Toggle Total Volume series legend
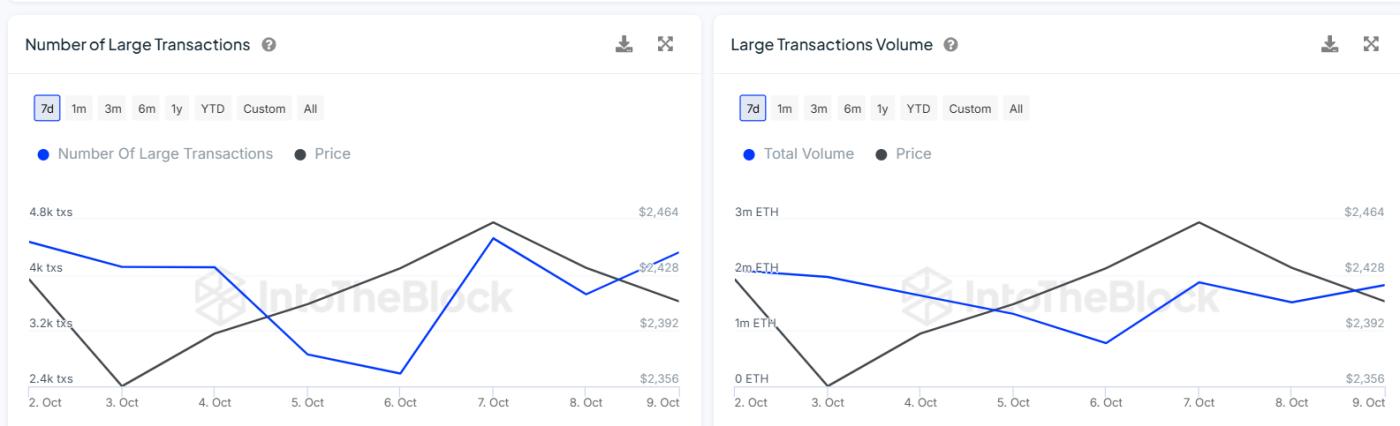Image resolution: width=1400 pixels, height=426 pixels. point(798,154)
